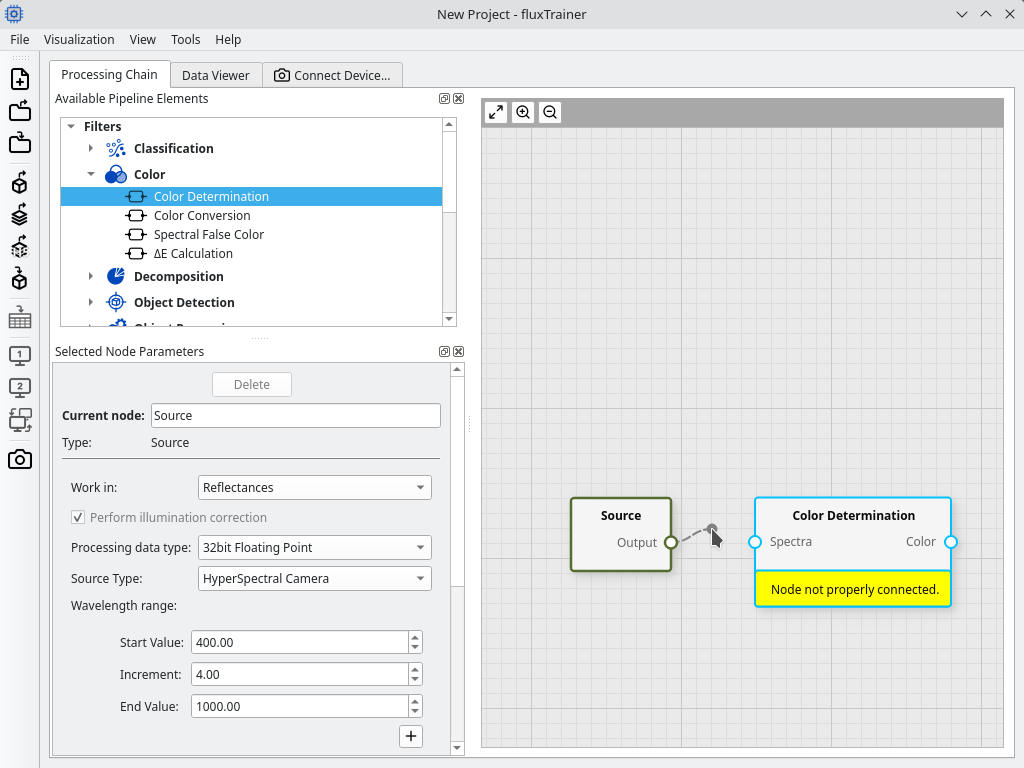Close the Available Pipeline Elements panel
1024x768 pixels.
pos(458,99)
